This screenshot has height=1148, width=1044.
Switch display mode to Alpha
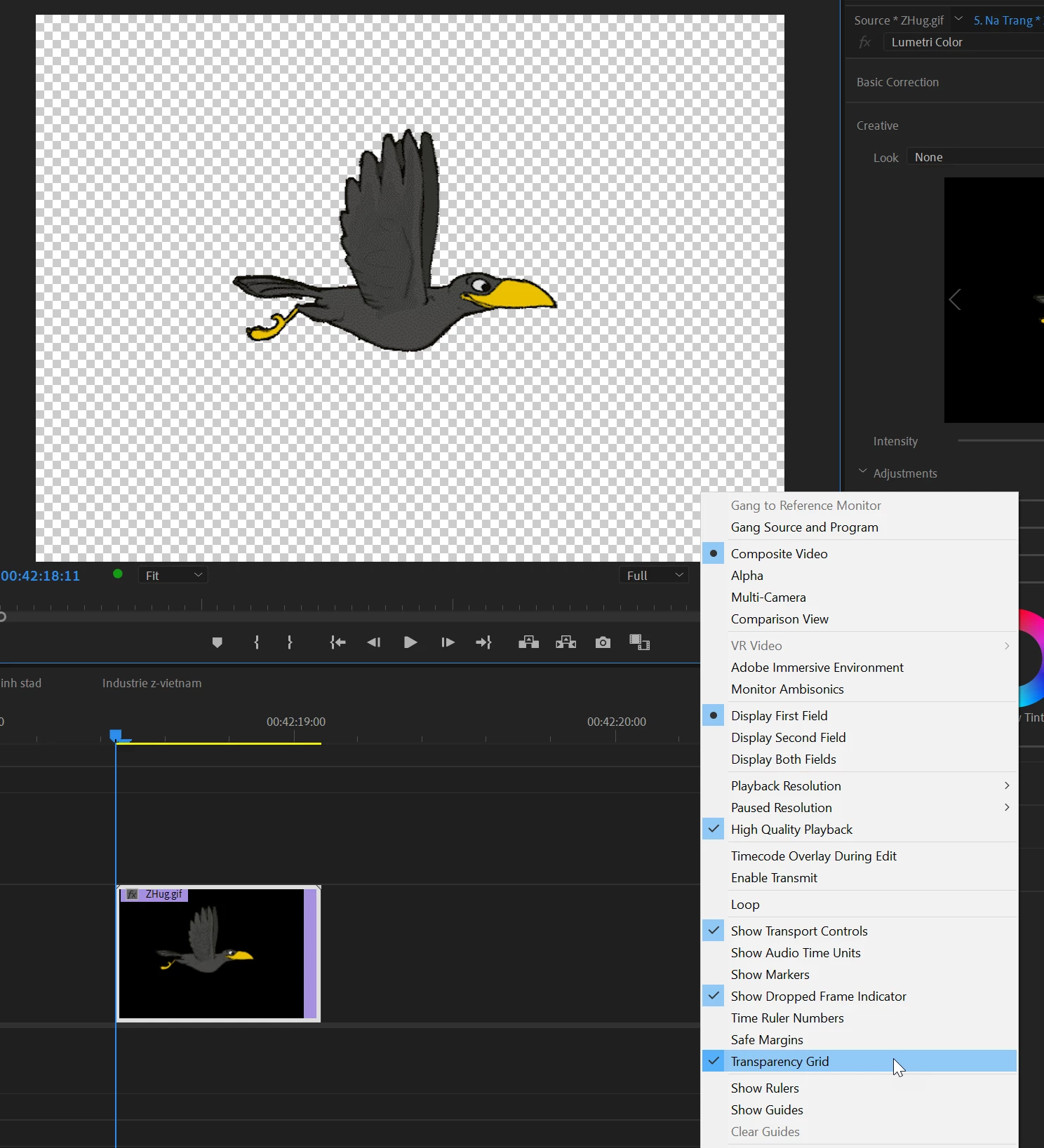(747, 575)
